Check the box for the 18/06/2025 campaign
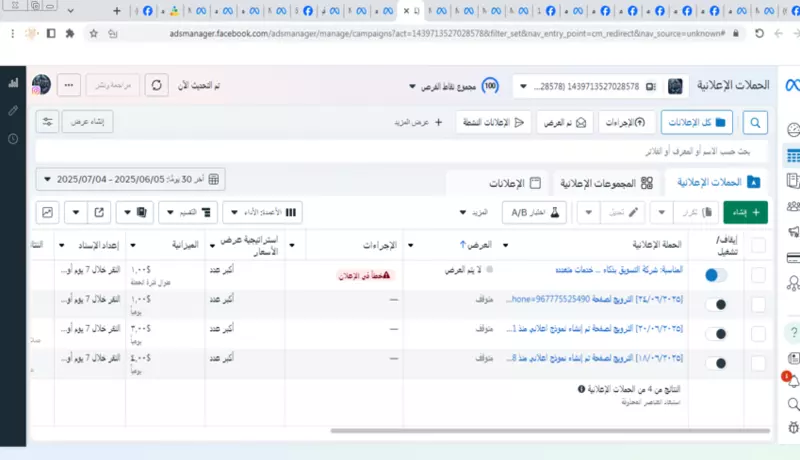The height and width of the screenshot is (460, 800). point(759,364)
